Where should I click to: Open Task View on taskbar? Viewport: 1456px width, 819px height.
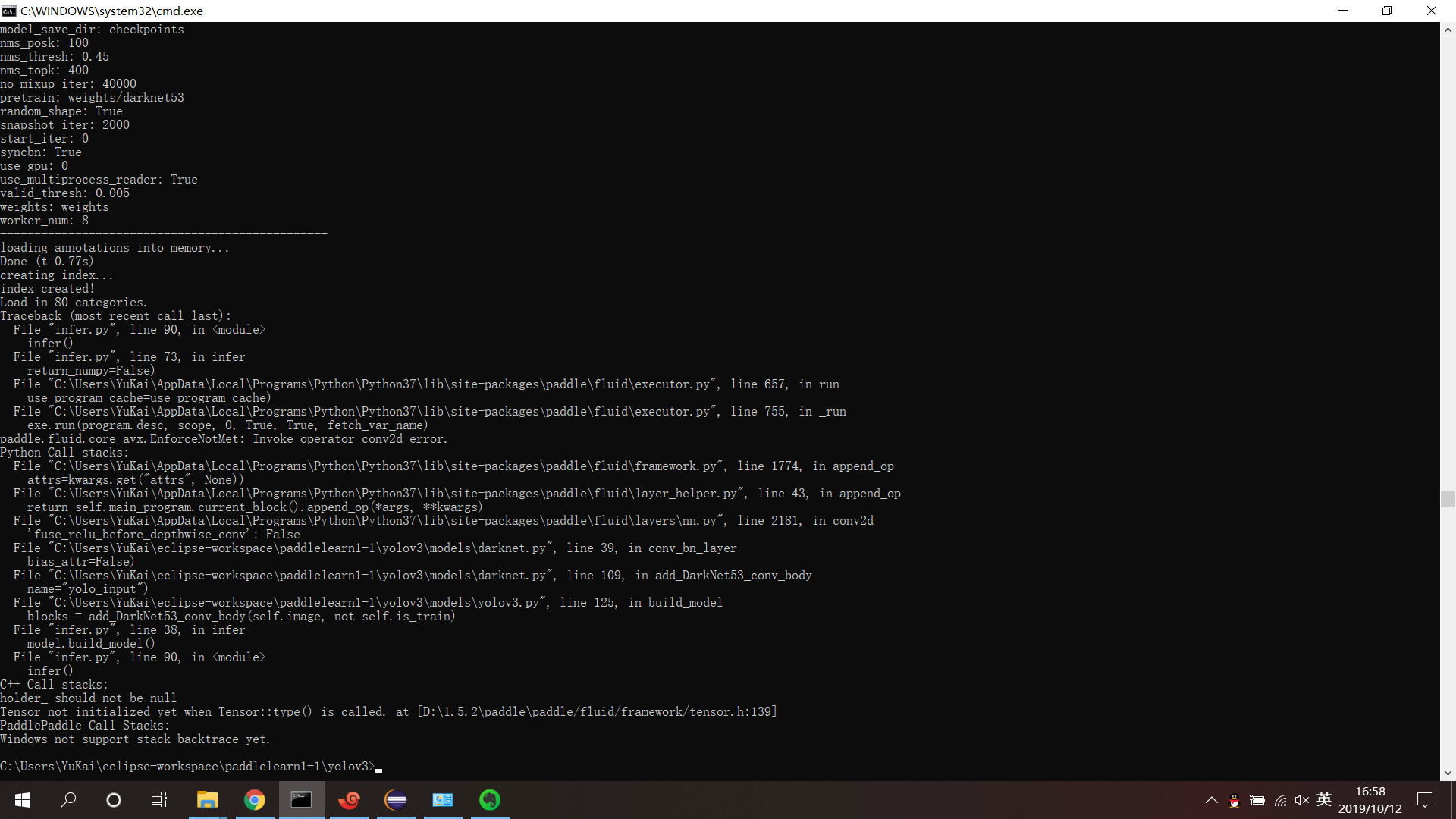tap(159, 800)
